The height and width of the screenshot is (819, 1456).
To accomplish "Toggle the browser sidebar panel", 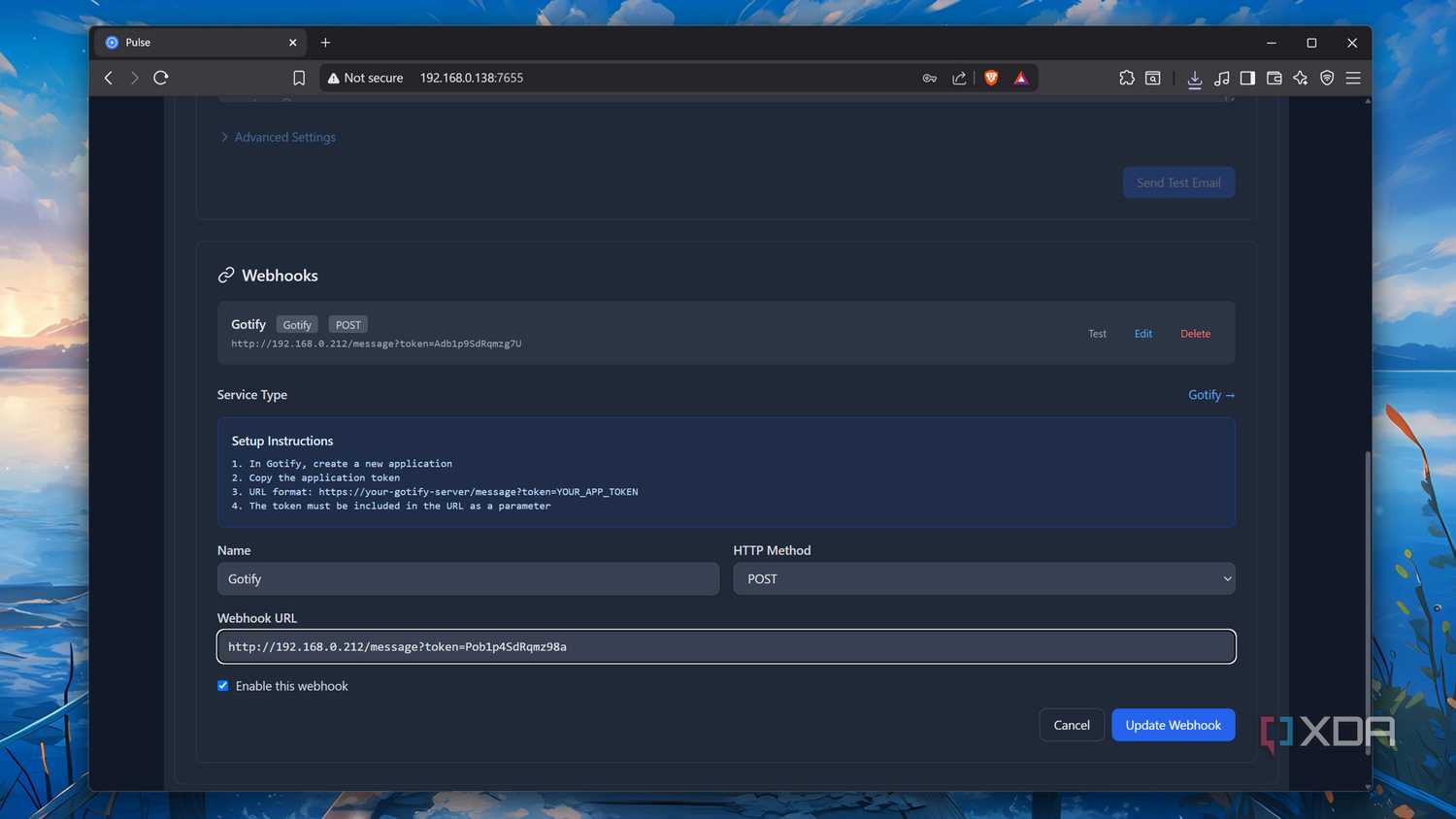I will (x=1247, y=78).
